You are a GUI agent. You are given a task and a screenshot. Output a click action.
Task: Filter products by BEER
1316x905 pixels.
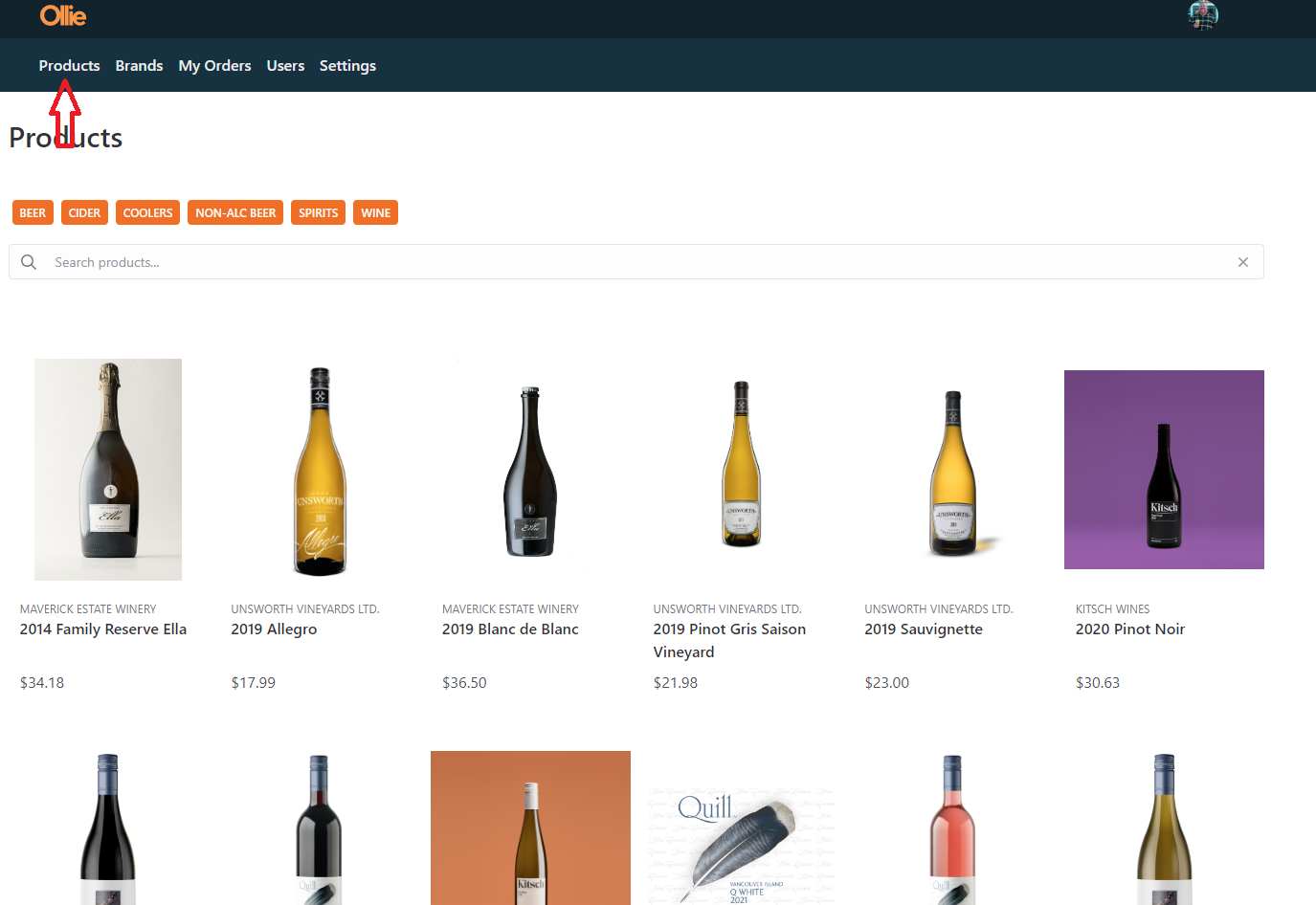point(33,212)
